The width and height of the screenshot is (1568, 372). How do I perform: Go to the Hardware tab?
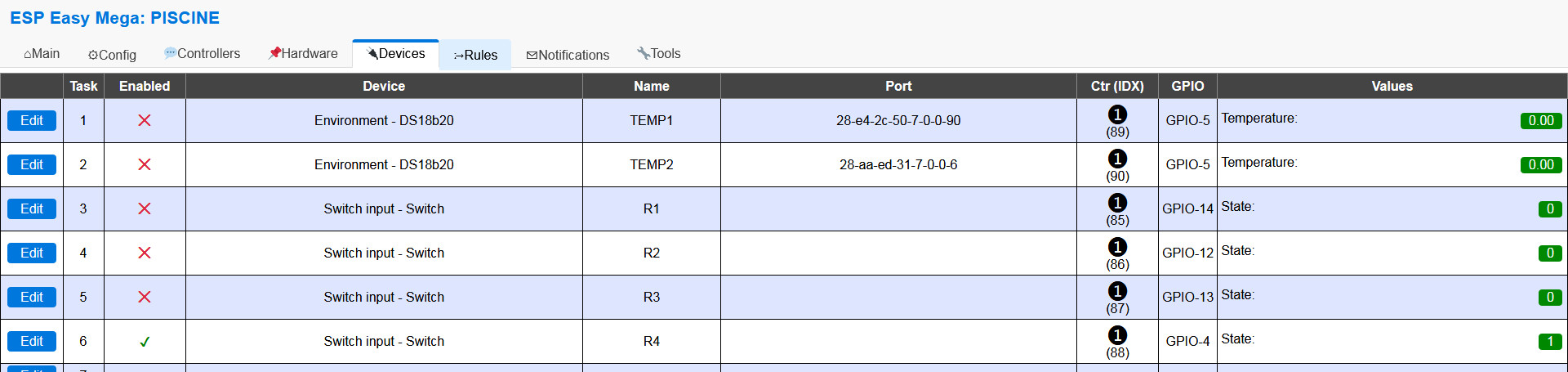303,54
